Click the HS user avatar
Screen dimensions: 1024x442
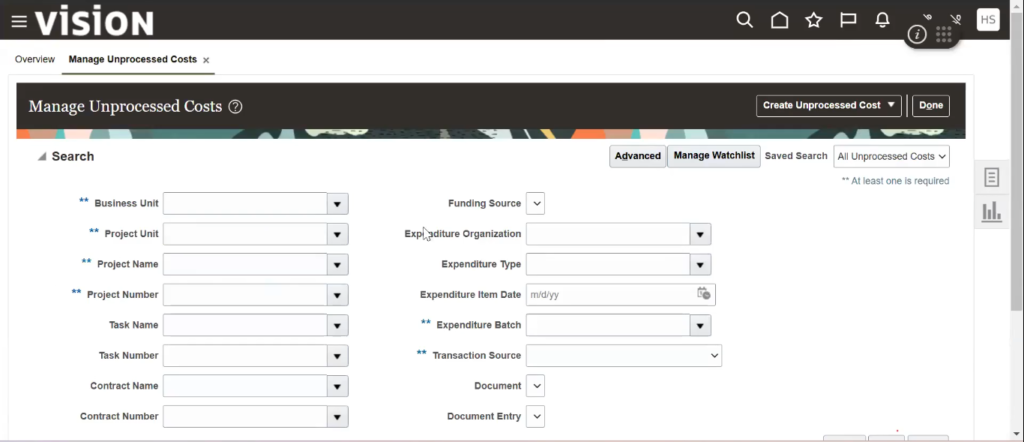pos(987,20)
